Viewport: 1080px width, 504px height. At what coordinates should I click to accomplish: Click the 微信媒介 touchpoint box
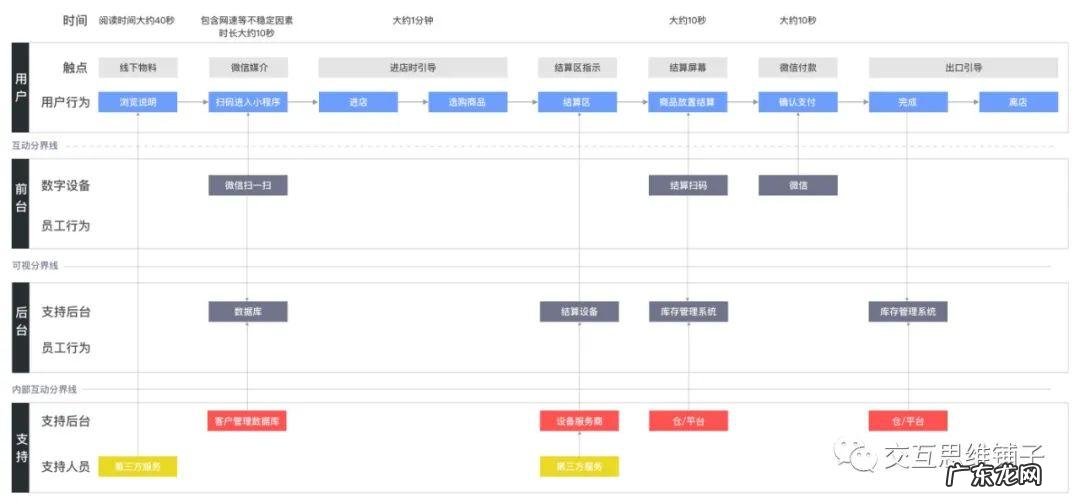[x=248, y=68]
